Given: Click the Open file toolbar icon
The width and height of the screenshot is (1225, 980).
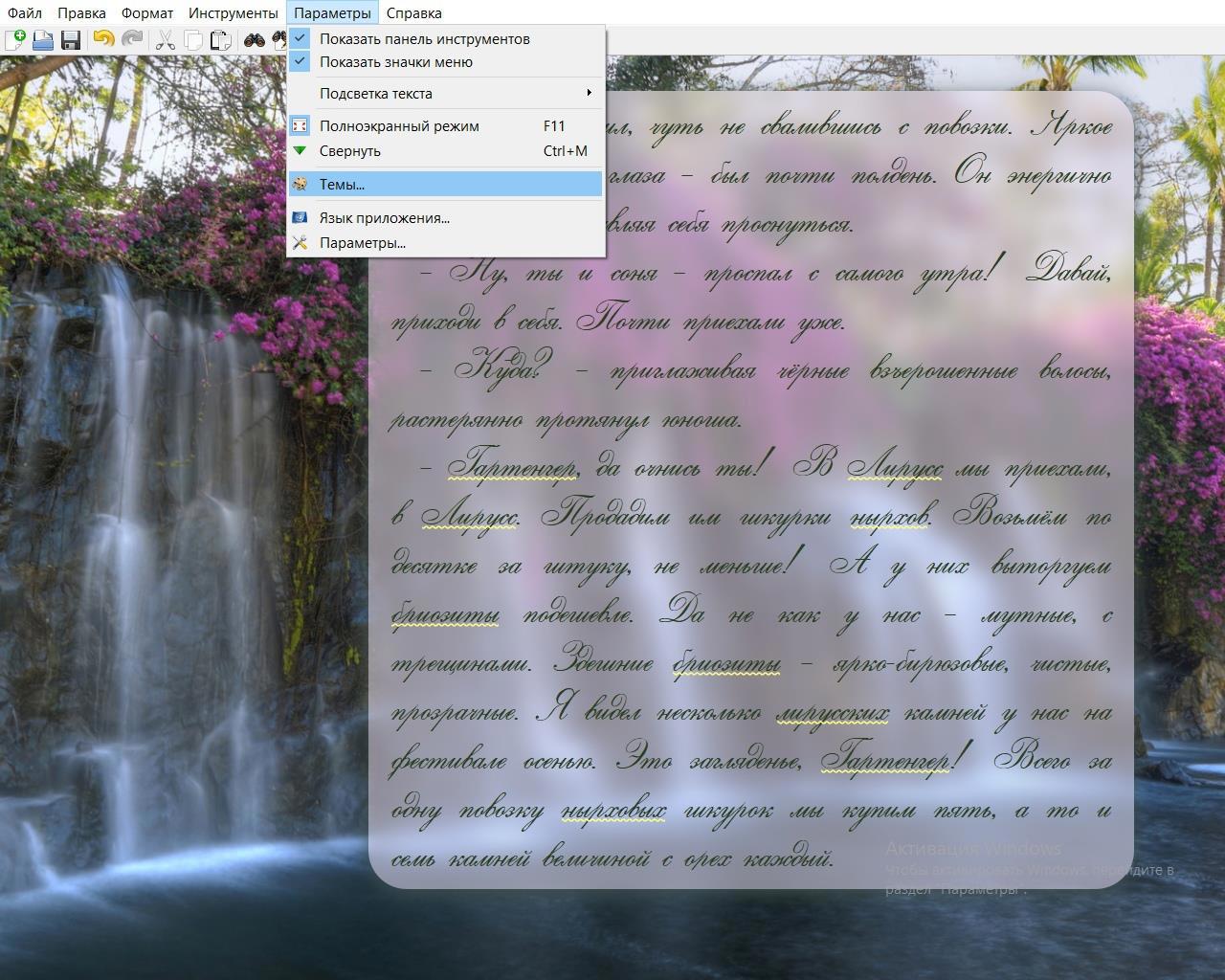Looking at the screenshot, I should pos(43,40).
